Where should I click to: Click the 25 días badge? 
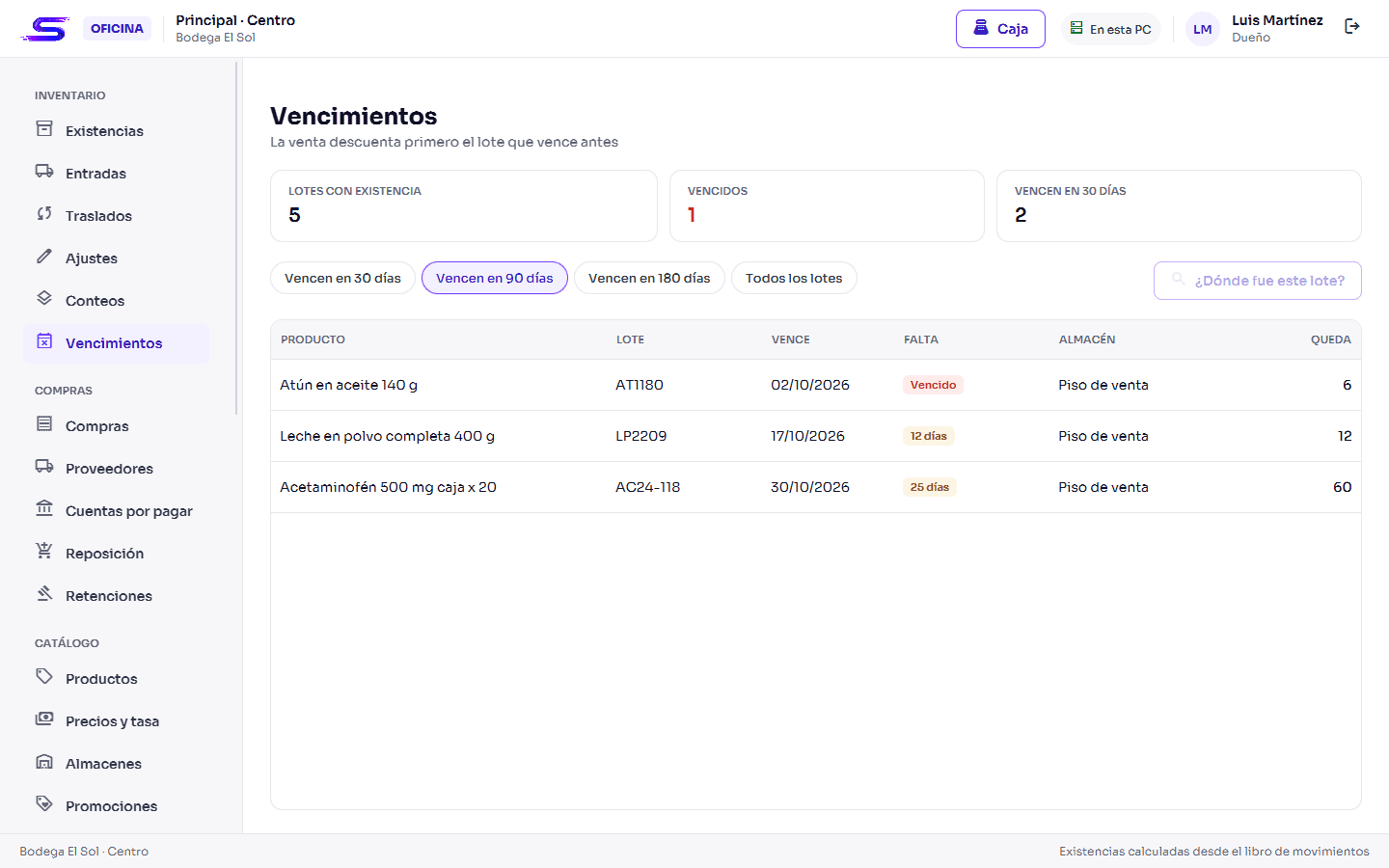[930, 487]
